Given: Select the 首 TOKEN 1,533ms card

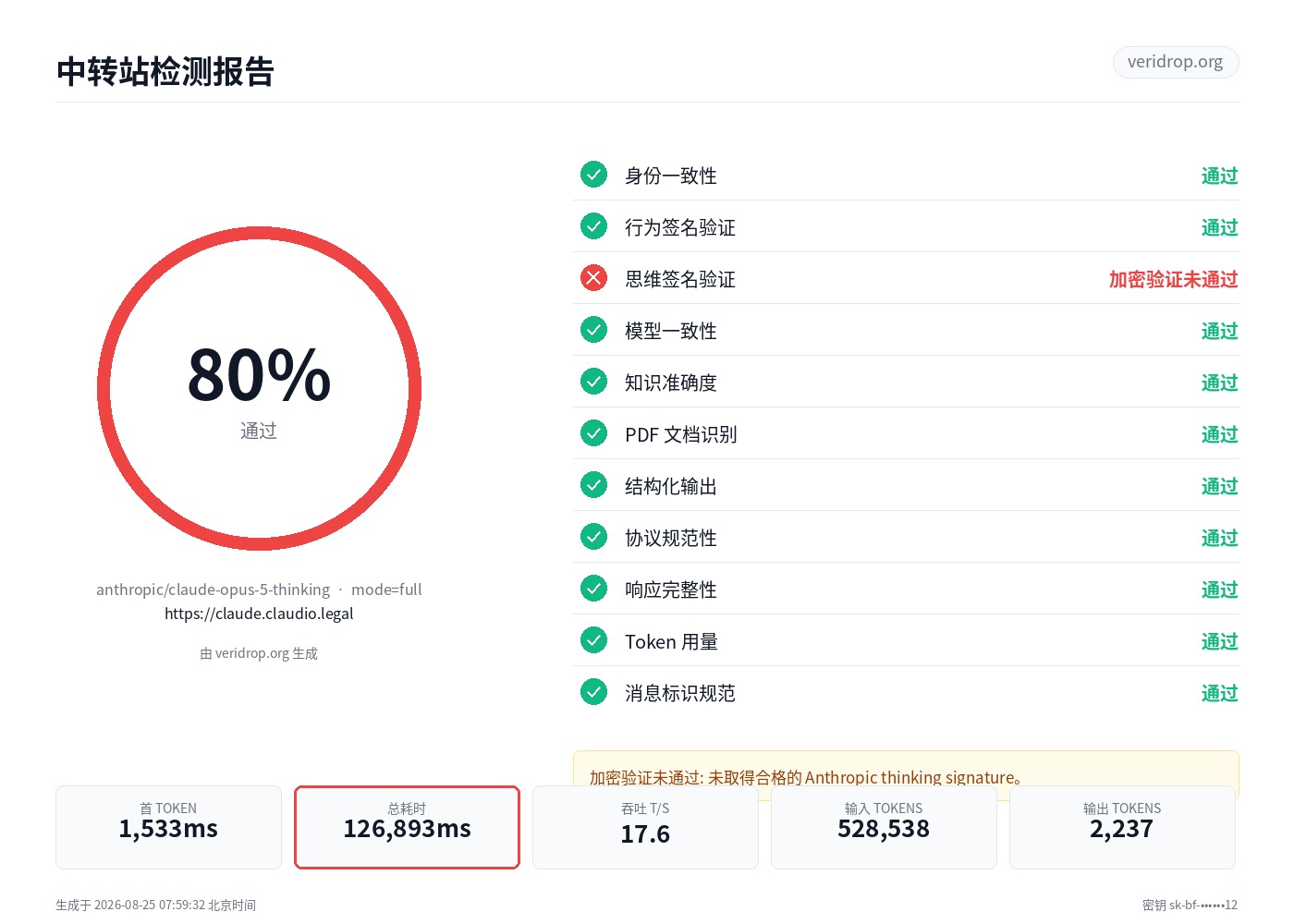Looking at the screenshot, I should point(168,827).
